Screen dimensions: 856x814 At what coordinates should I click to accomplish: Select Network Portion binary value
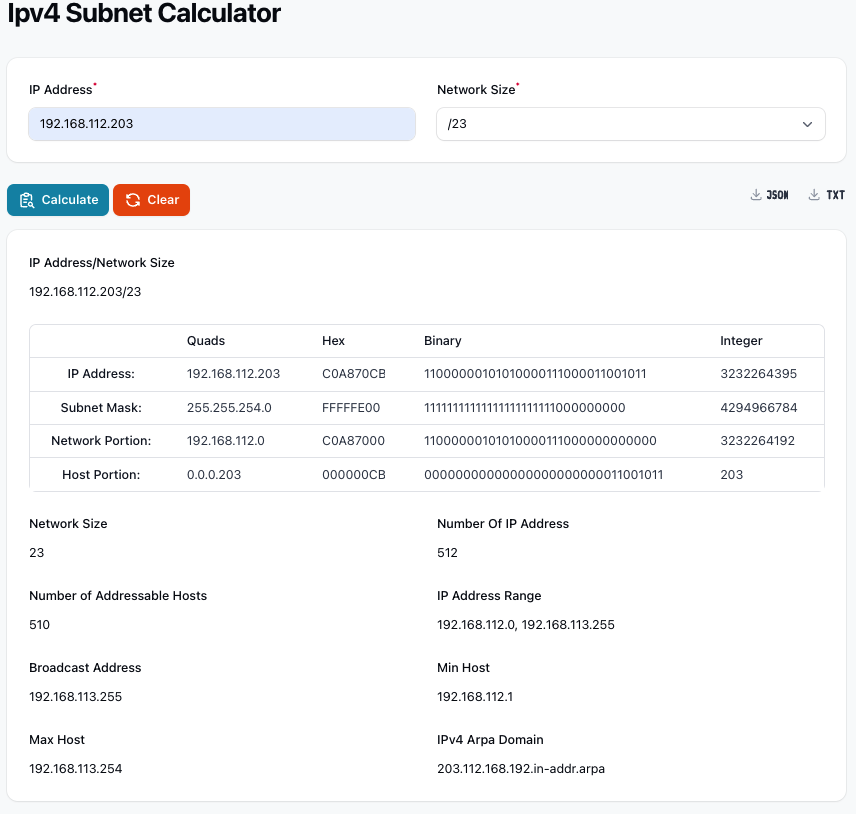point(540,441)
